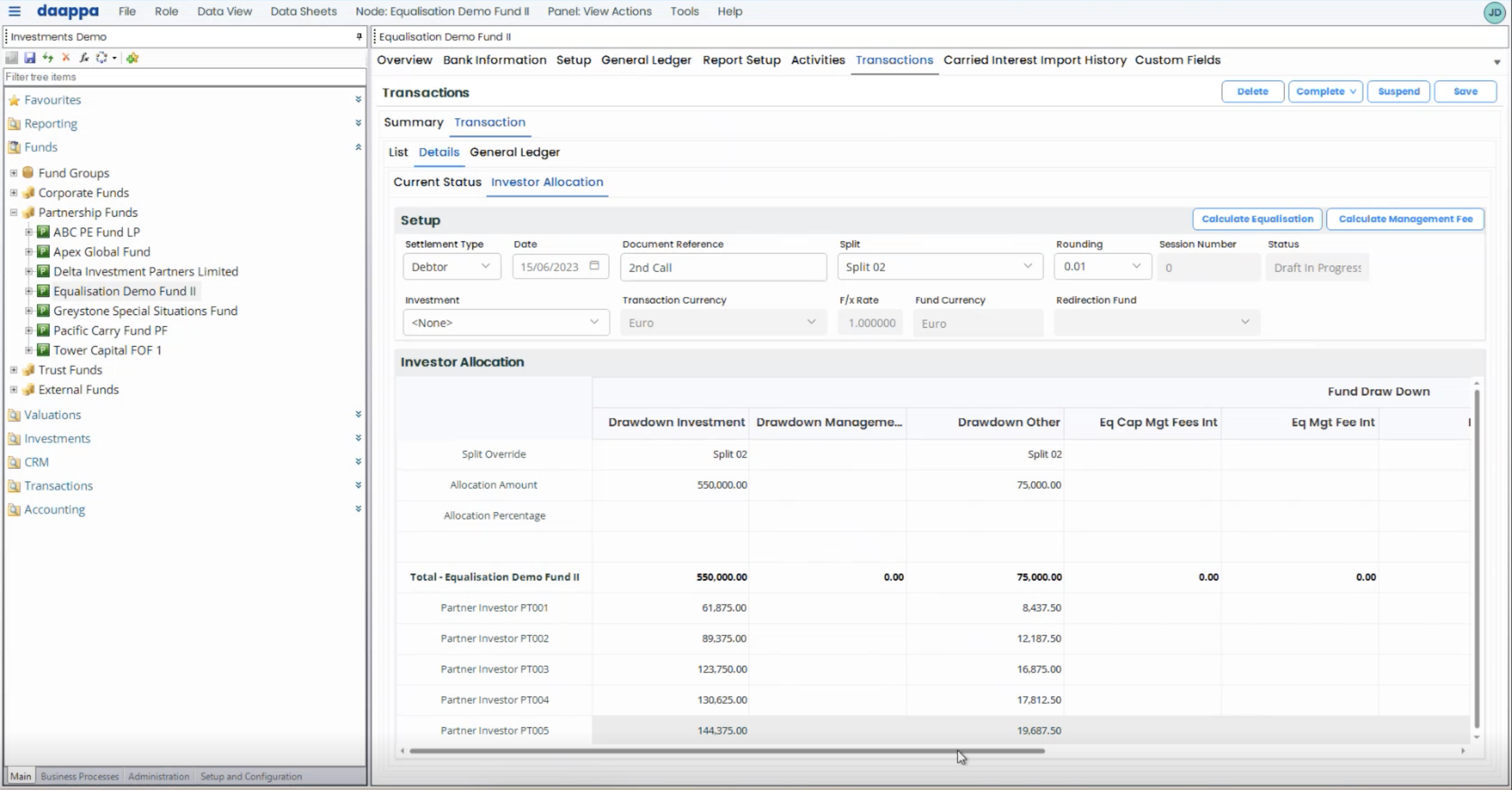Click the Partner Investor PT003 row label
The height and width of the screenshot is (790, 1512).
495,669
